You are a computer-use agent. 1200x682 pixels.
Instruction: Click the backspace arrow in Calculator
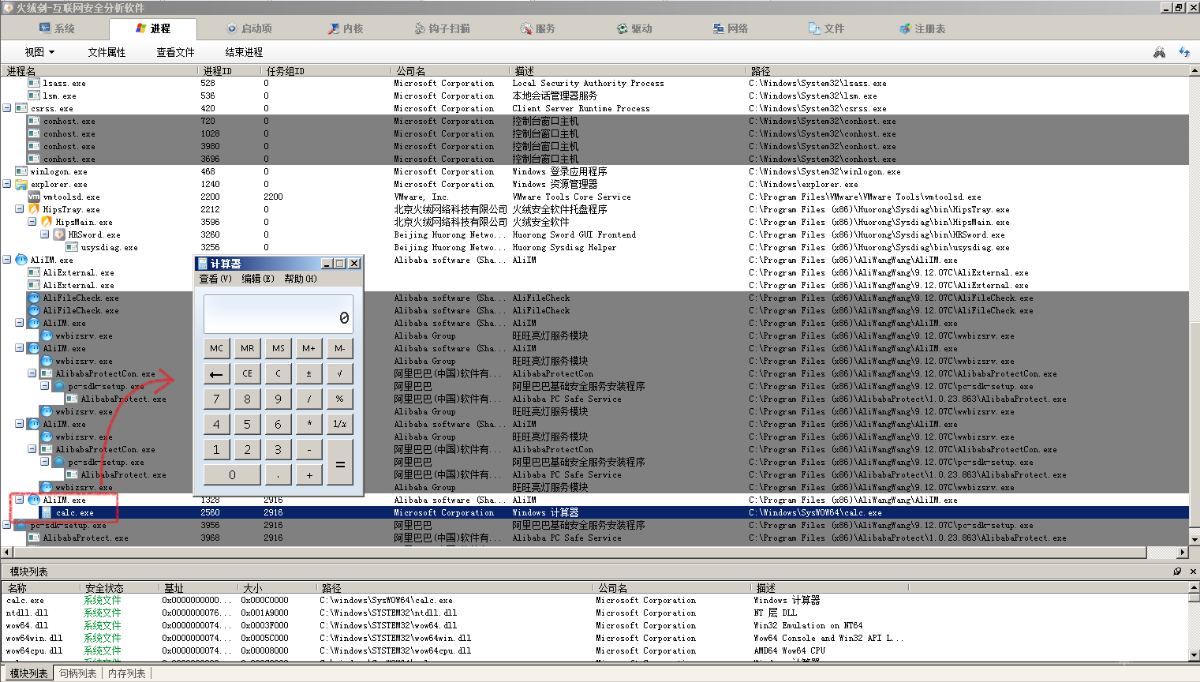click(216, 373)
